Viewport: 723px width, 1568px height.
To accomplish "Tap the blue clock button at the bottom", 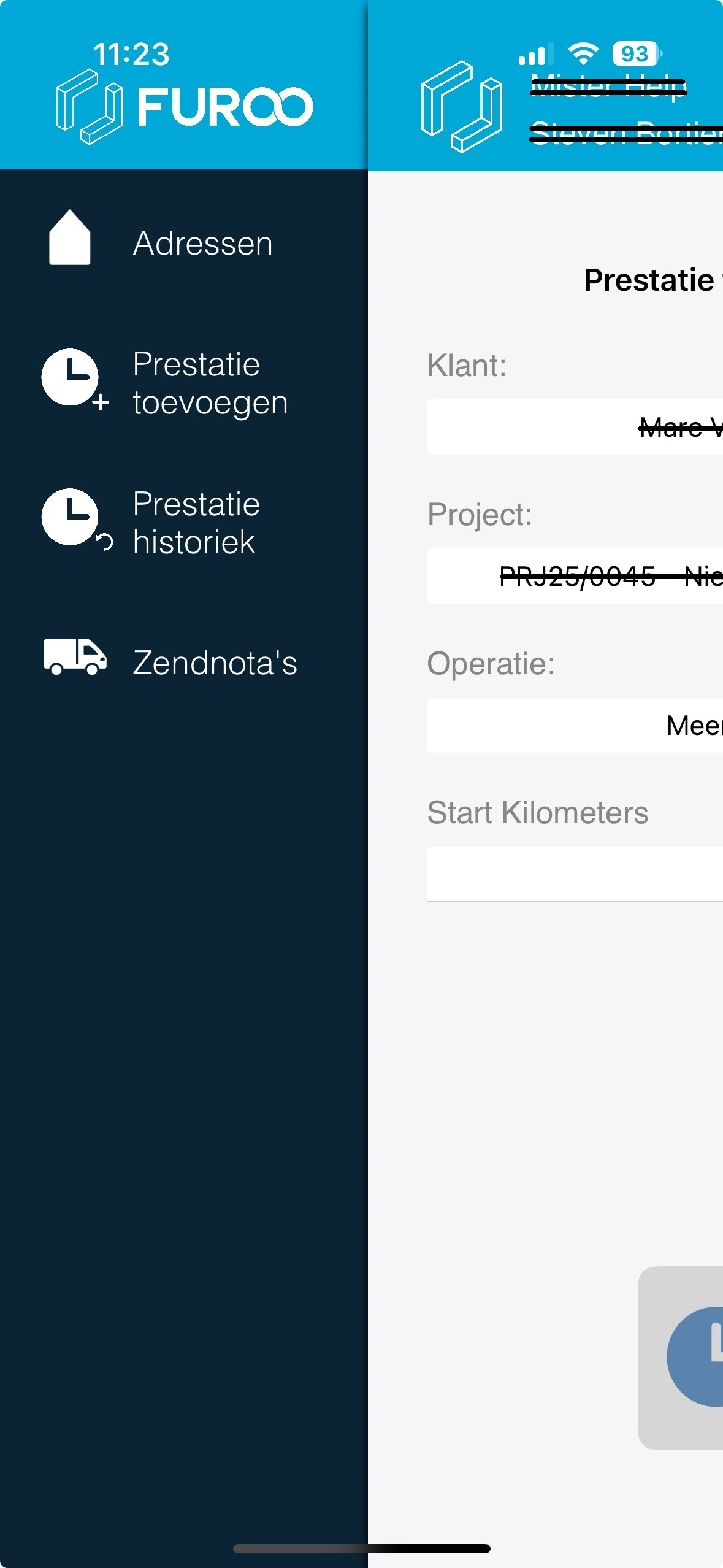I will coord(695,1356).
